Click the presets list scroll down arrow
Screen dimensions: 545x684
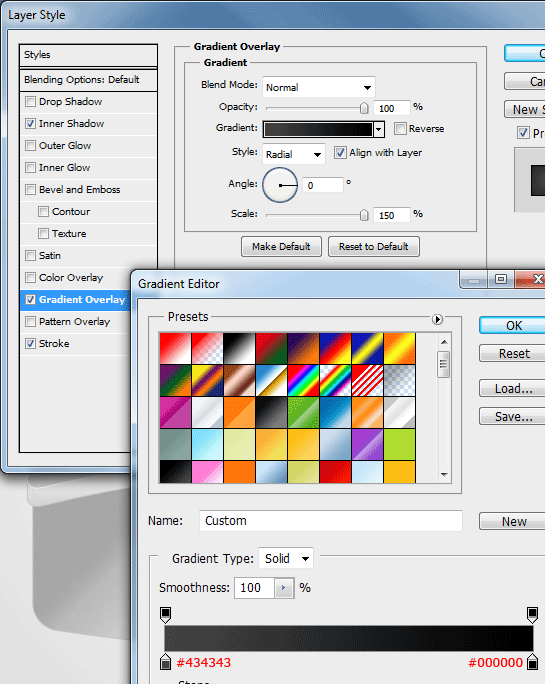tap(444, 474)
